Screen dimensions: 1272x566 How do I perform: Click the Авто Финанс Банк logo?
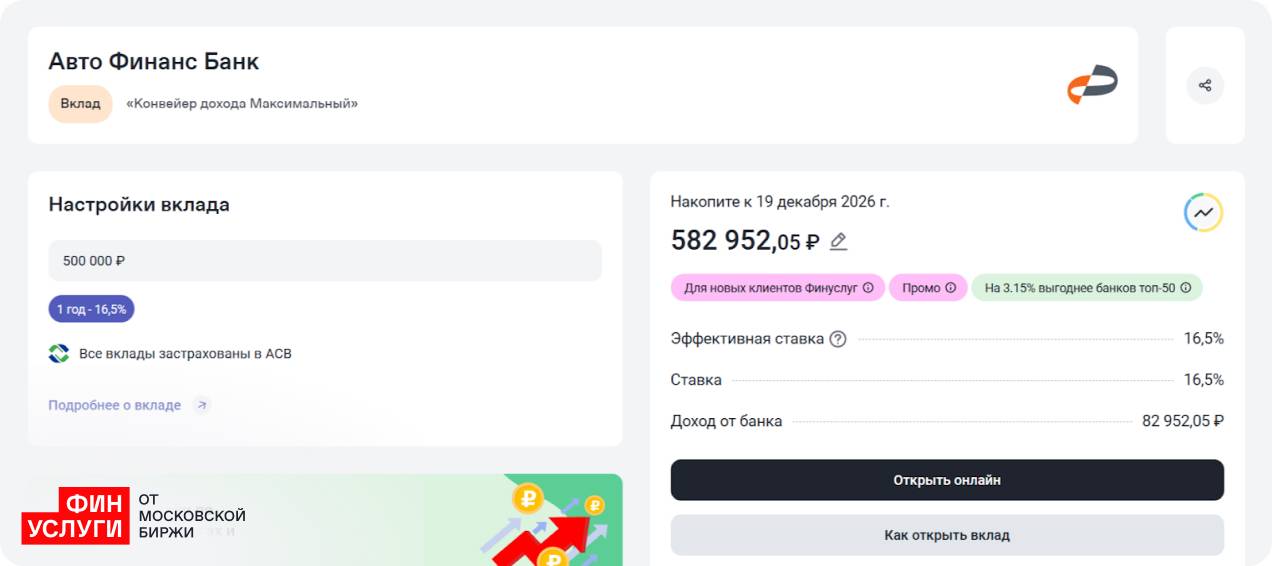tap(1091, 84)
